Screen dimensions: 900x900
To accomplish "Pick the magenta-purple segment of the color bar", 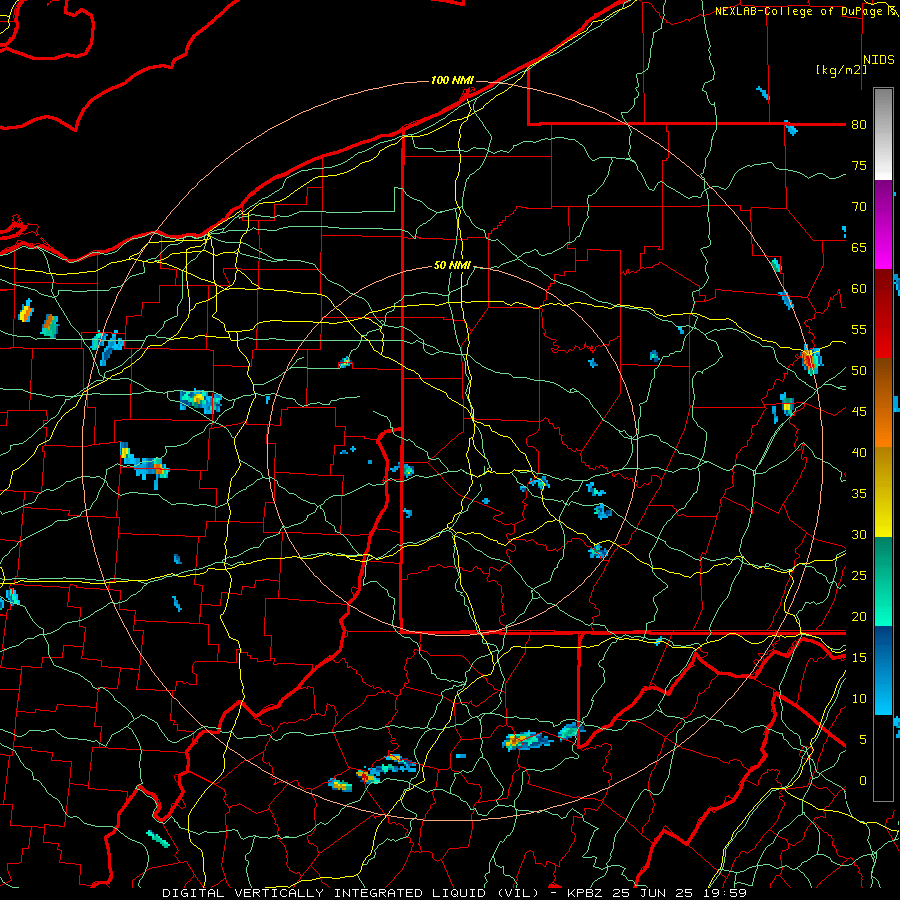I will click(883, 225).
